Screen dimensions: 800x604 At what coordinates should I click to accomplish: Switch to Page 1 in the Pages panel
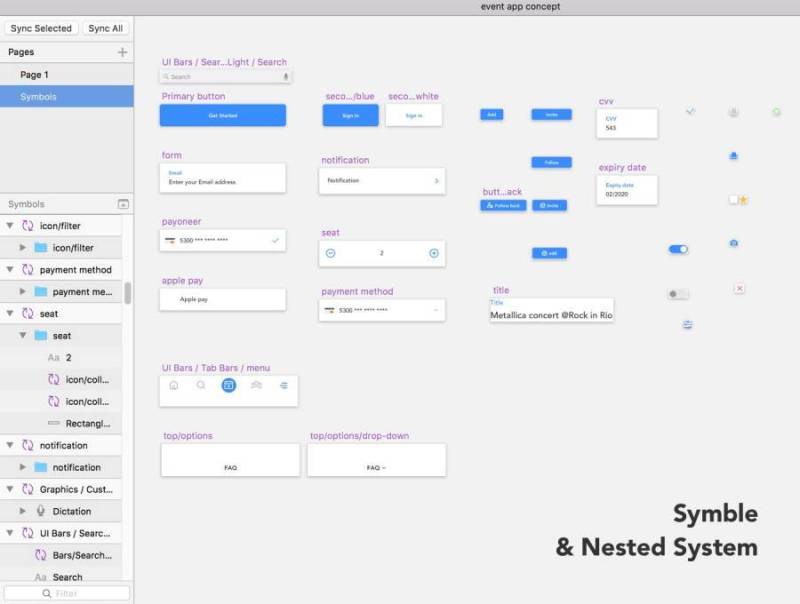[35, 73]
